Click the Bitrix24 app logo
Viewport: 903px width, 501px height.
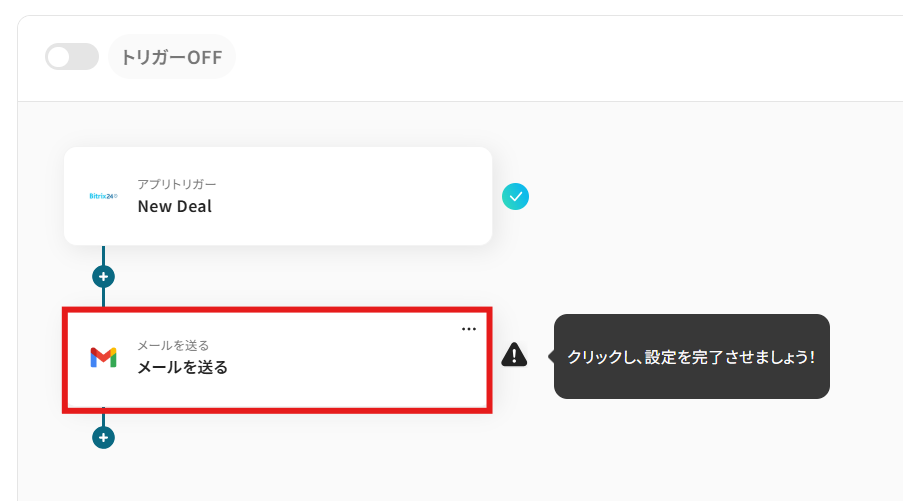(x=103, y=196)
